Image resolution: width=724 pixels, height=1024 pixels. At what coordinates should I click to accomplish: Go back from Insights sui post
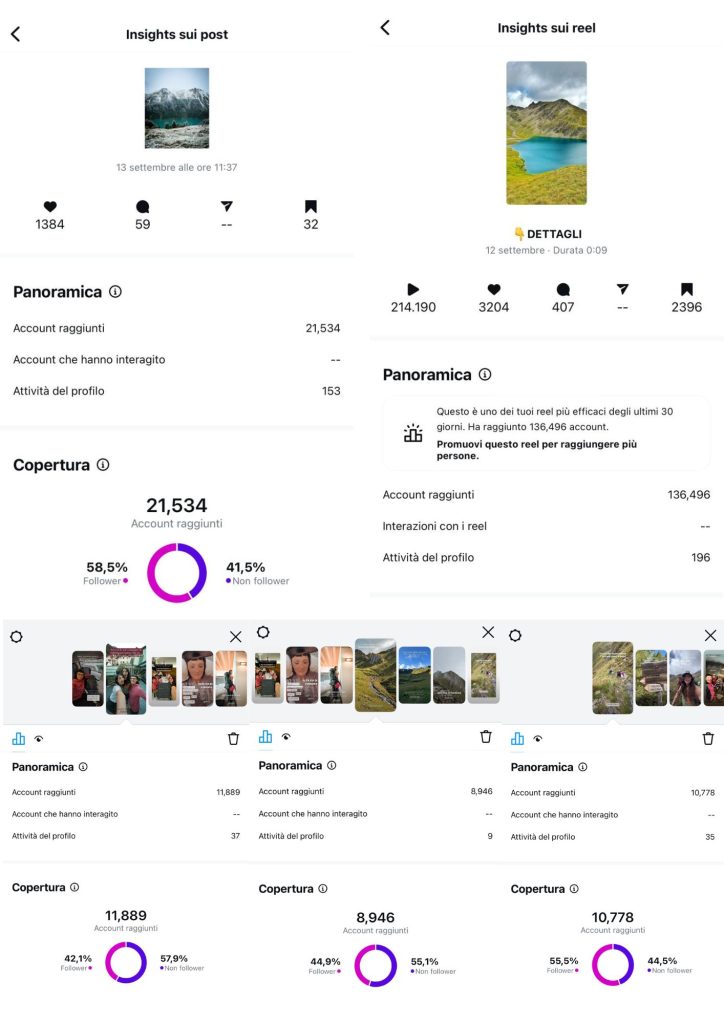point(15,34)
